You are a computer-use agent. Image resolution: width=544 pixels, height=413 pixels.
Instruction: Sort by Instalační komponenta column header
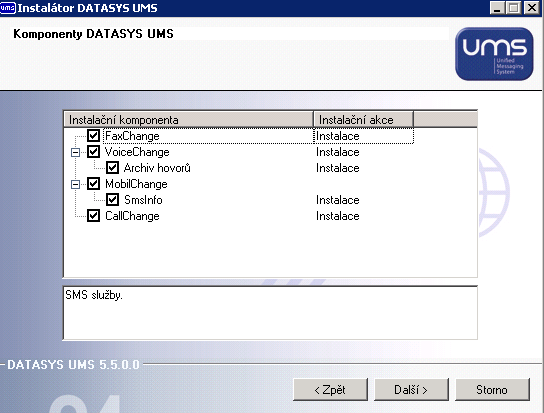tap(189, 120)
